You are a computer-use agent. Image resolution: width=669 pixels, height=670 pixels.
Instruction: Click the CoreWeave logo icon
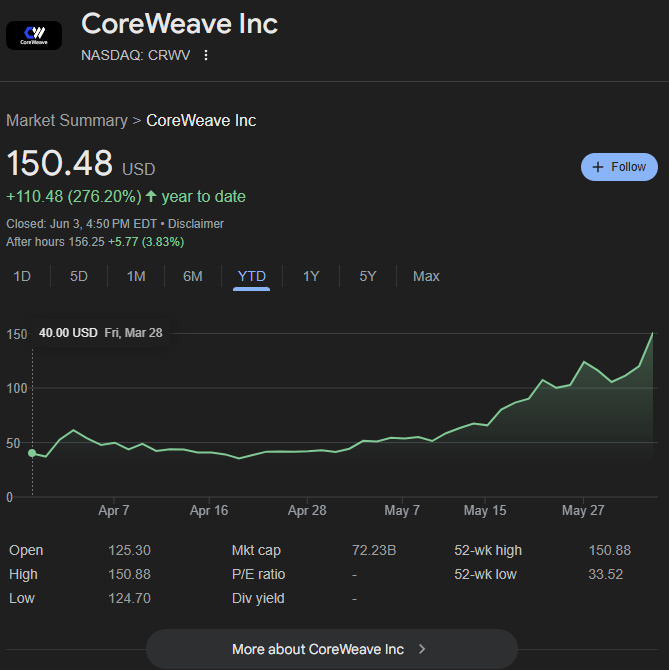(x=34, y=35)
